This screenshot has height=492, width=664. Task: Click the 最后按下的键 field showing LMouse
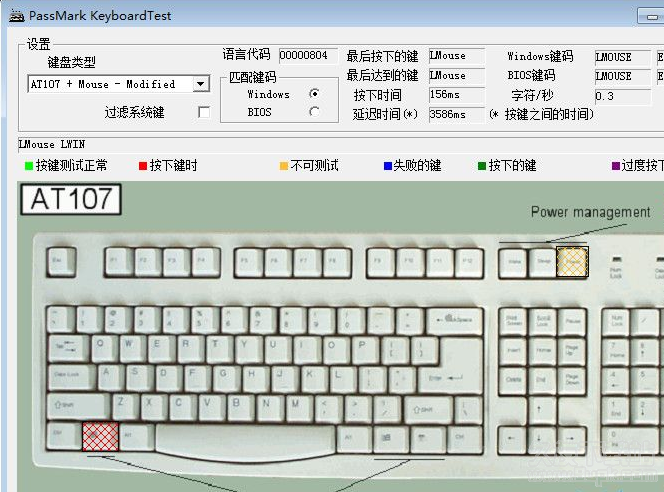(x=456, y=55)
